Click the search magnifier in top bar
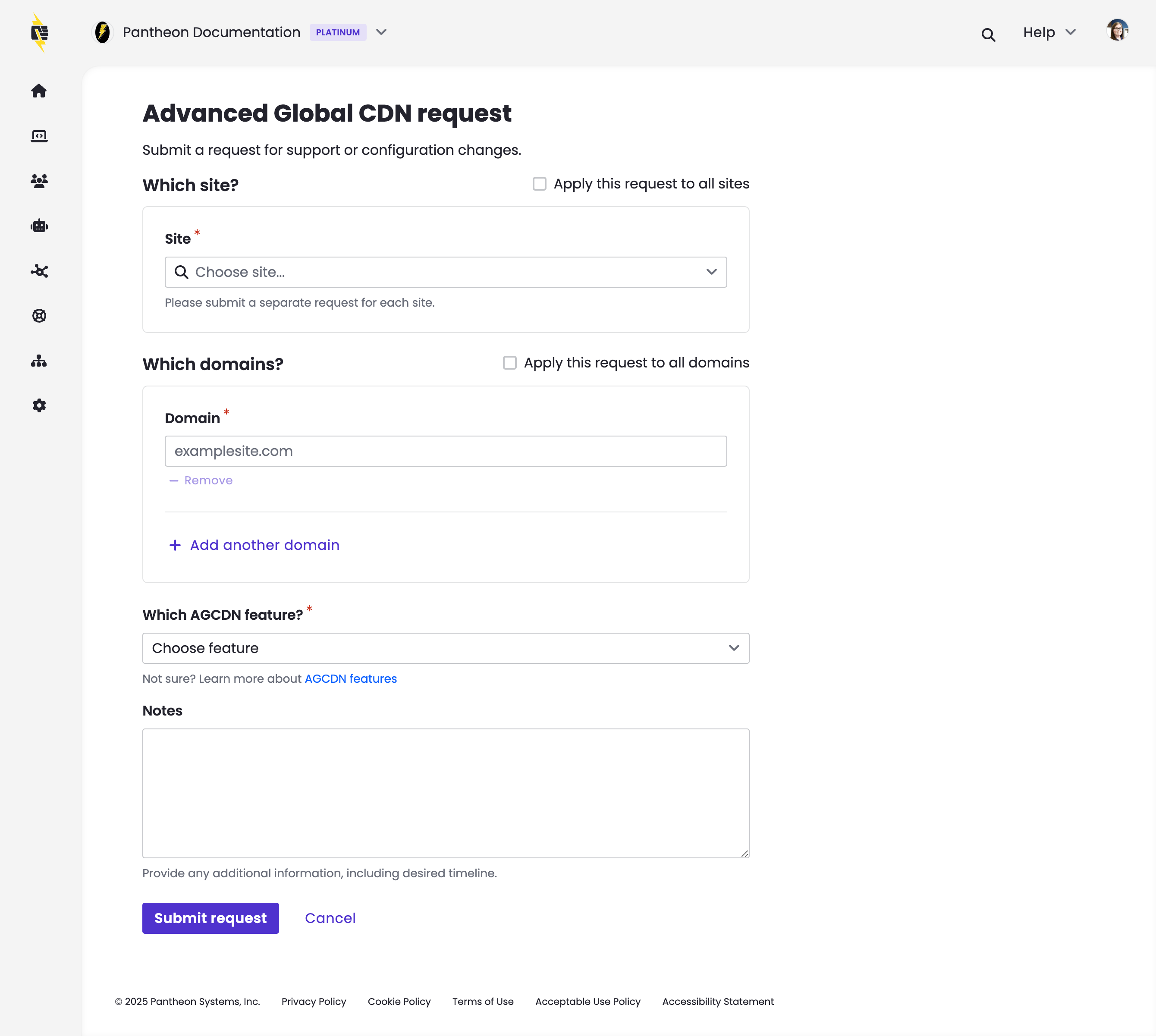Viewport: 1156px width, 1036px height. click(x=988, y=34)
